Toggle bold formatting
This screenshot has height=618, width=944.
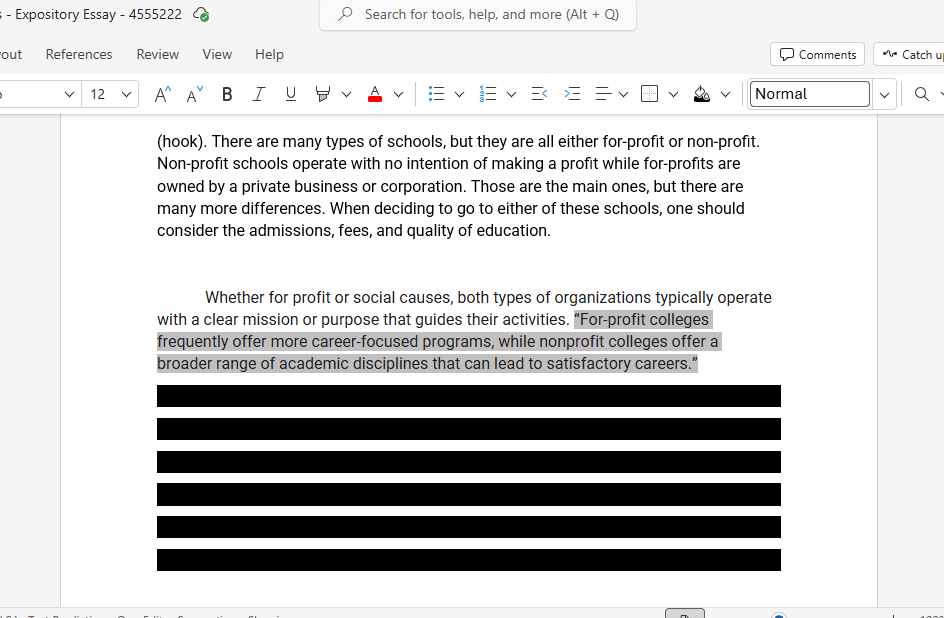(x=227, y=94)
